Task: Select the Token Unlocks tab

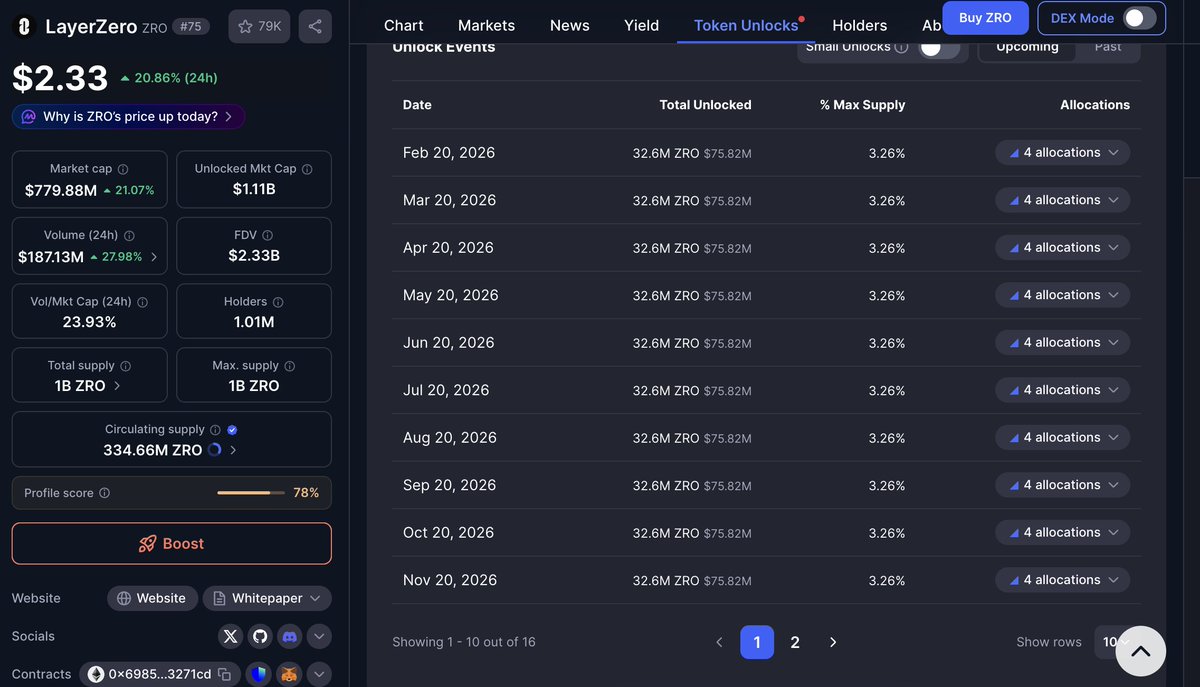Action: pos(746,25)
